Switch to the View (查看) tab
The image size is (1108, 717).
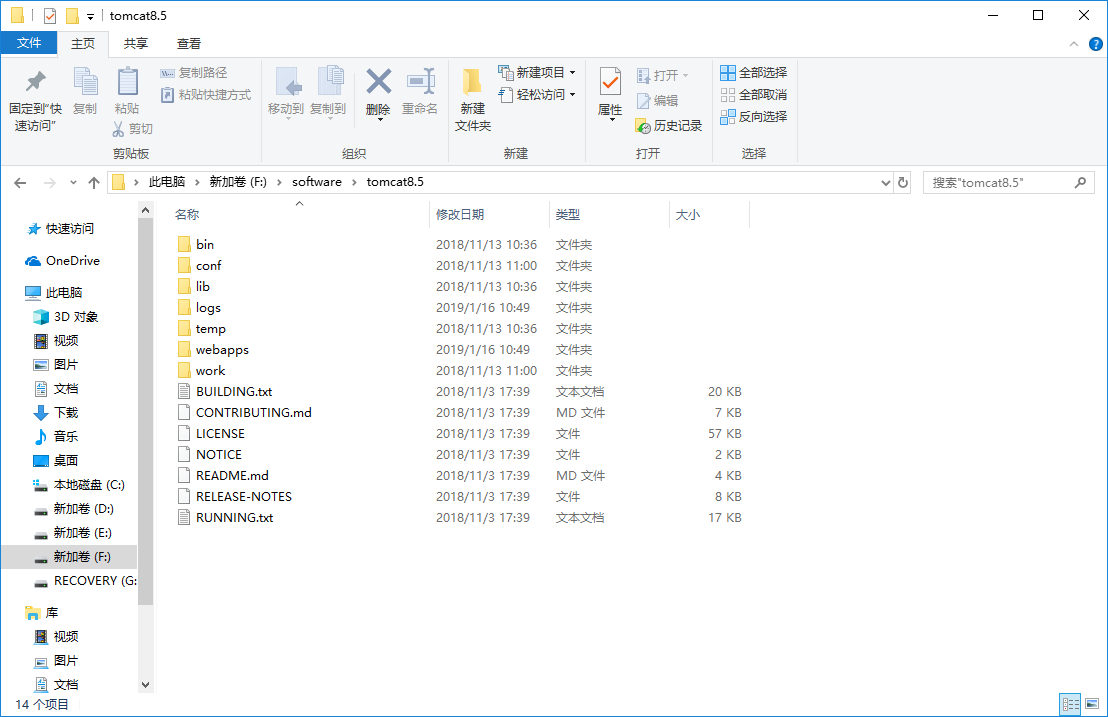click(x=189, y=44)
